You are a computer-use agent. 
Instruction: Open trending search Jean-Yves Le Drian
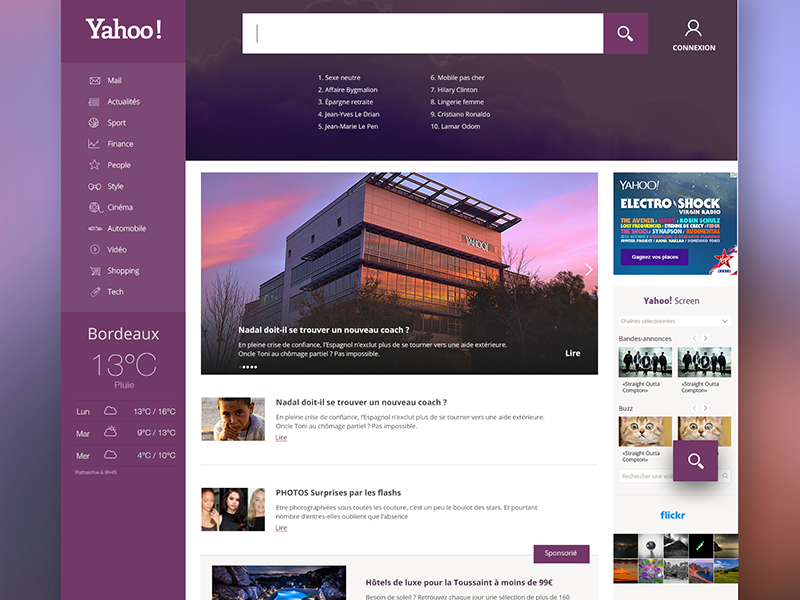[349, 114]
